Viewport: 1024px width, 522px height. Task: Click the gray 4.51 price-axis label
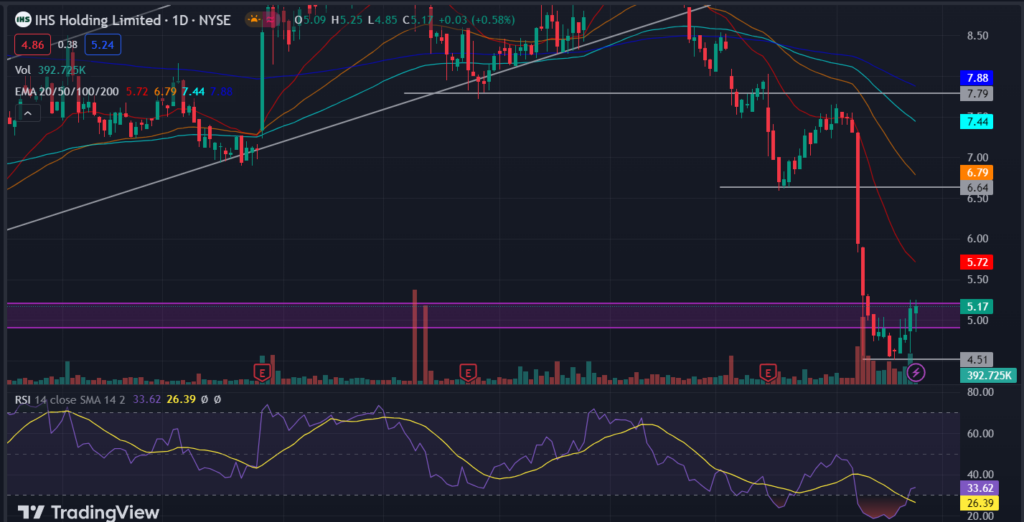point(976,359)
